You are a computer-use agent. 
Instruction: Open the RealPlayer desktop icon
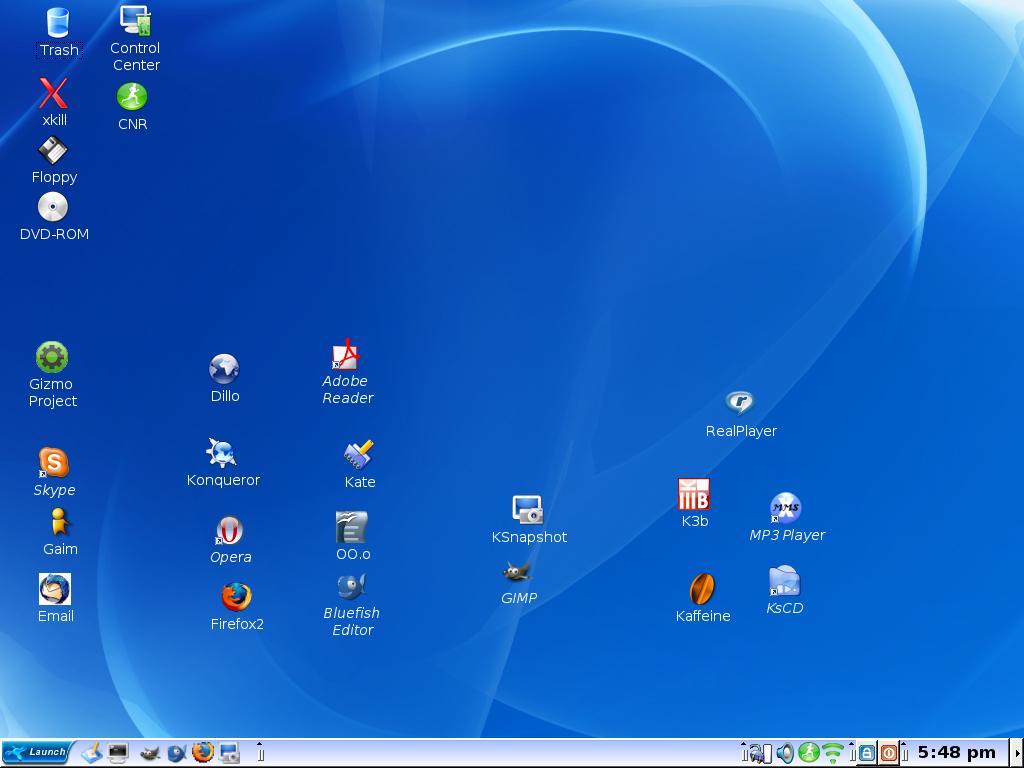[x=739, y=403]
